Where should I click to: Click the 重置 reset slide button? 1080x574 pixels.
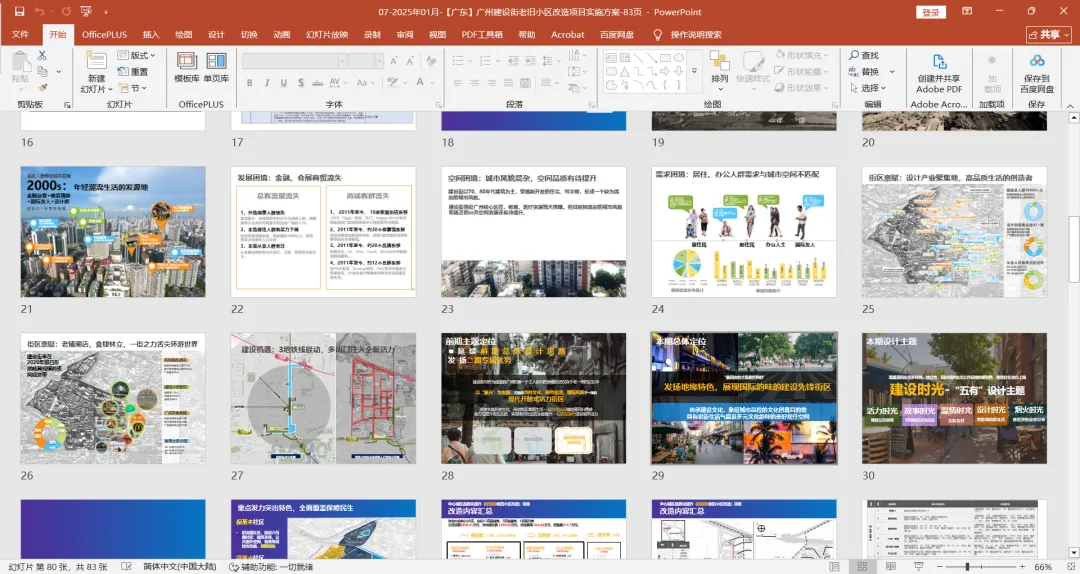[x=133, y=71]
